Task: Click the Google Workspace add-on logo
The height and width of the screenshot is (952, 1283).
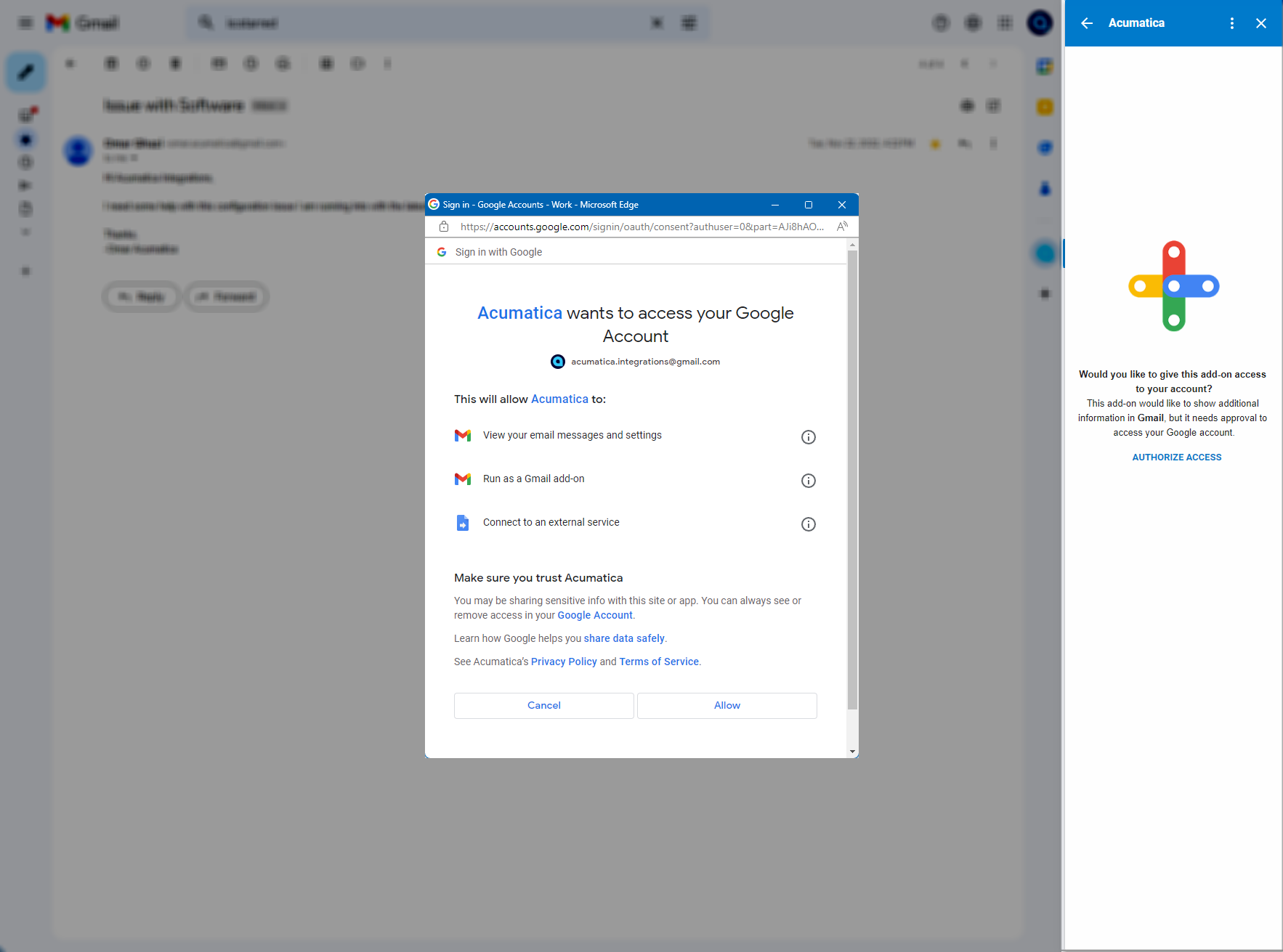Action: (x=1173, y=286)
